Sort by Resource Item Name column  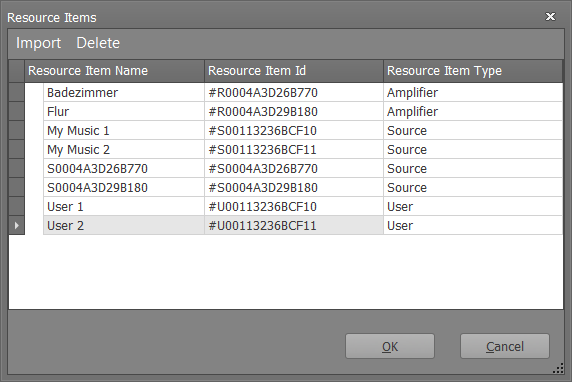click(114, 71)
